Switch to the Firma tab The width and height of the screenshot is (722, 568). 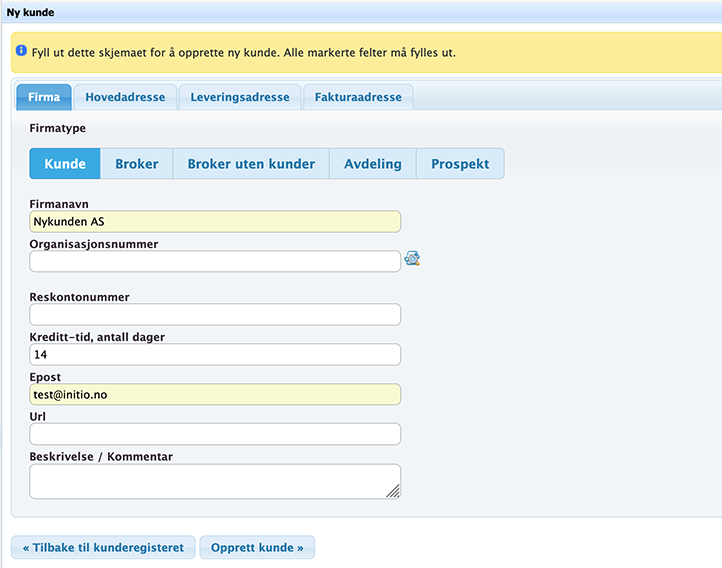click(x=44, y=98)
